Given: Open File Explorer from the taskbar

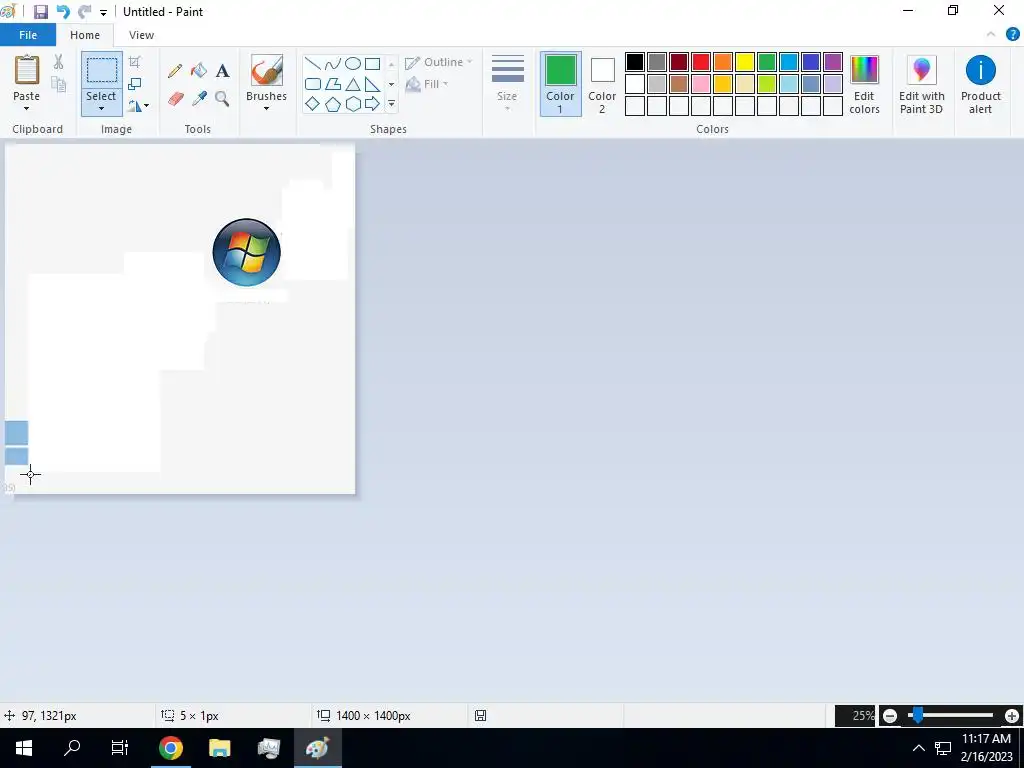Looking at the screenshot, I should (219, 748).
